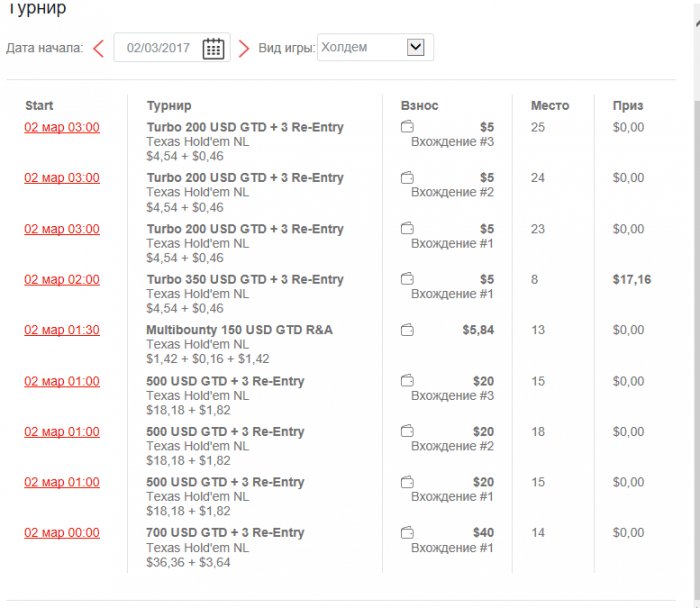Screen dimensions: 700x608
Task: Open the 02 мар 00:00 tournament link
Action: tap(62, 533)
